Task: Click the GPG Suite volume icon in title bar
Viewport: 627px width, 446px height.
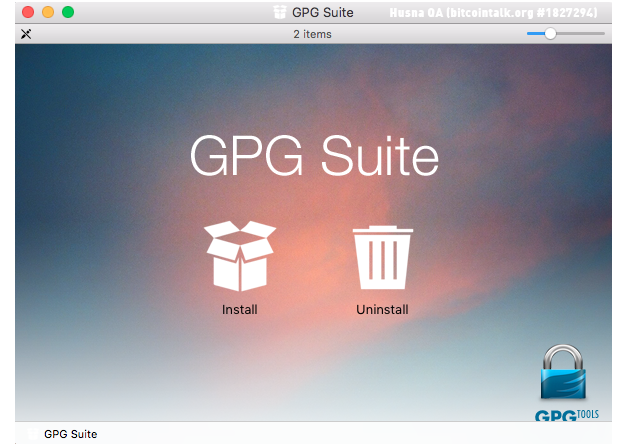Action: point(280,12)
